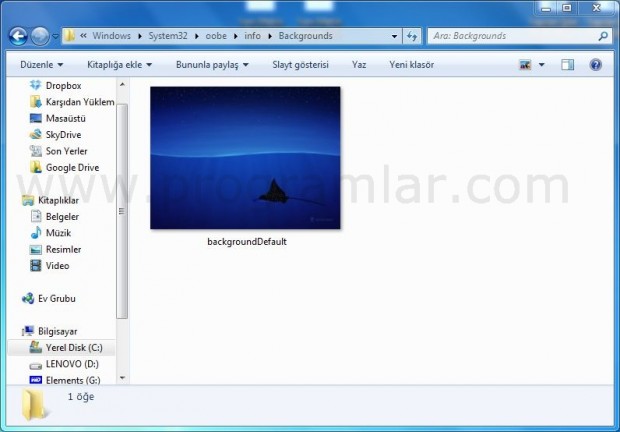
Task: Open Elements (G:) drive
Action: [65, 380]
